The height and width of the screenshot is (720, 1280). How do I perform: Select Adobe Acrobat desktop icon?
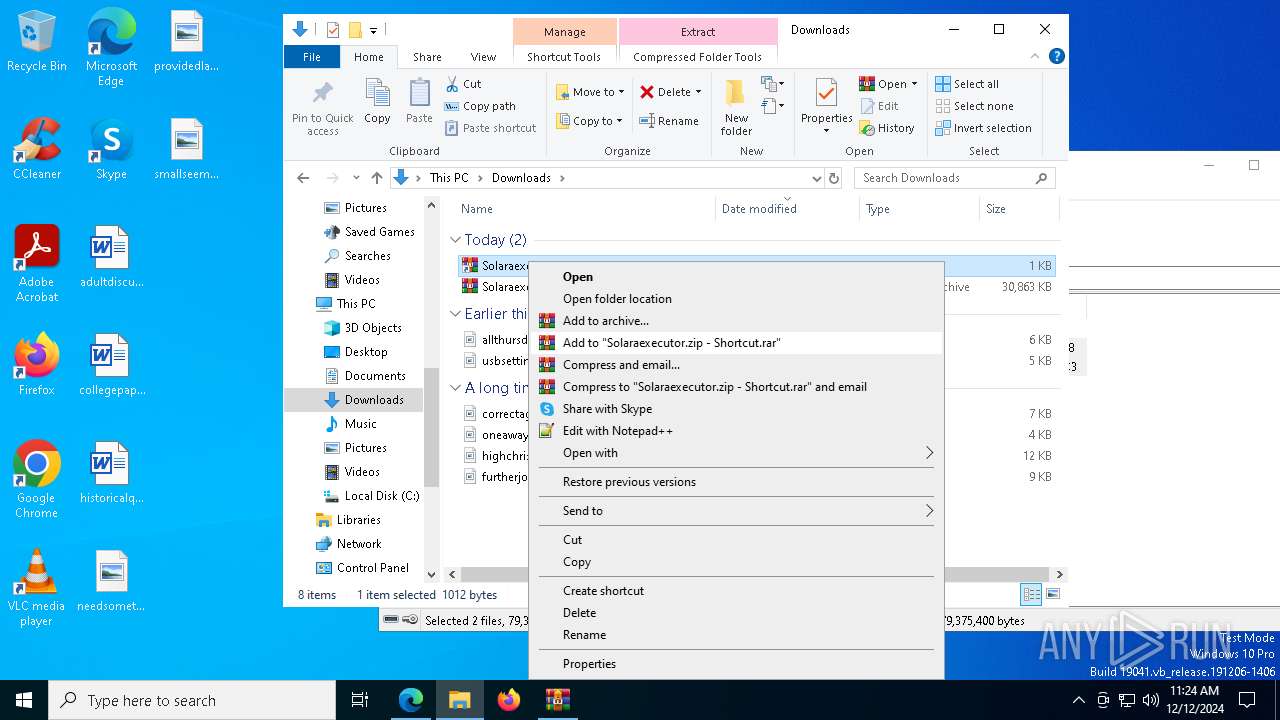[x=37, y=264]
